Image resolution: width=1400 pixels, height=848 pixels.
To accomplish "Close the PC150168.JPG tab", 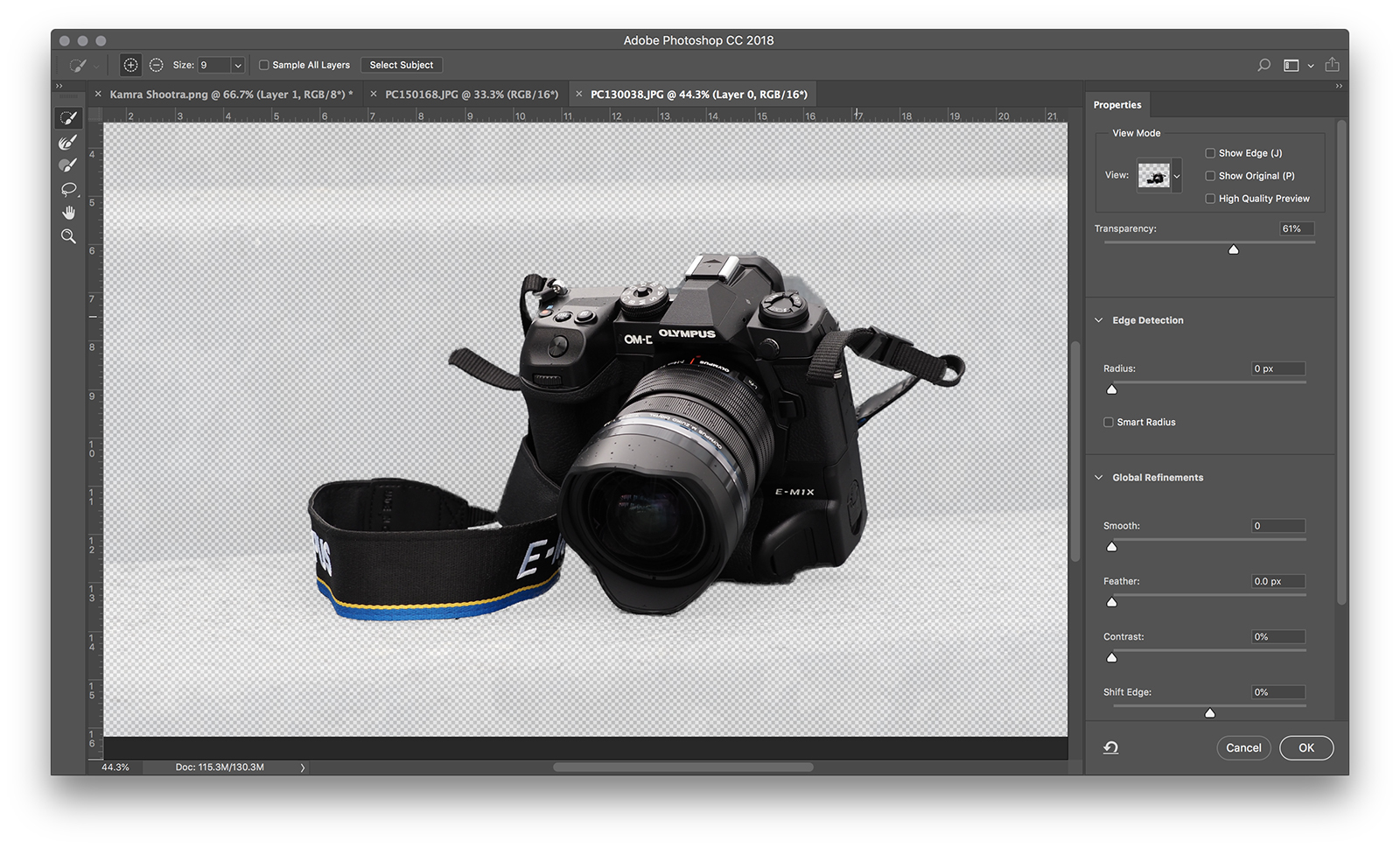I will [374, 94].
